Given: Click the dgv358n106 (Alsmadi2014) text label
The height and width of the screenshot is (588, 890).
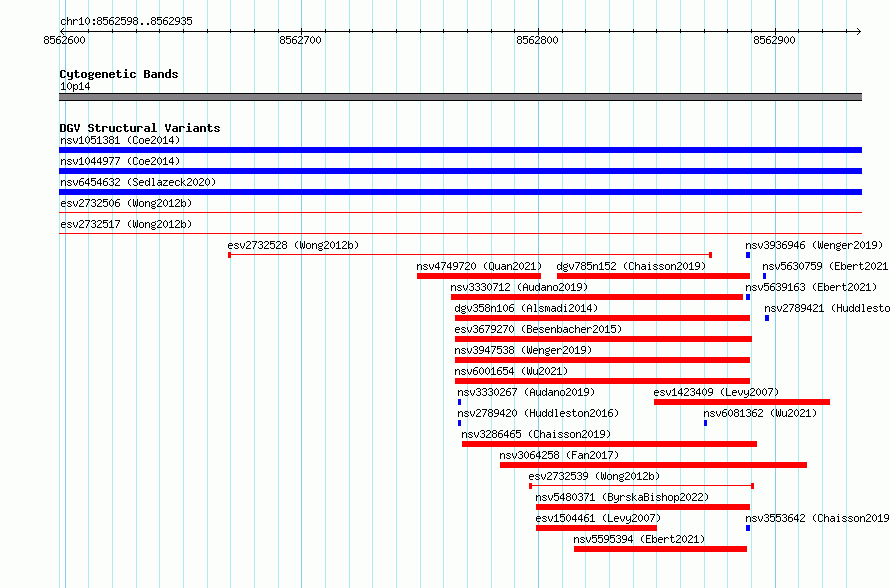Looking at the screenshot, I should click(x=526, y=308).
